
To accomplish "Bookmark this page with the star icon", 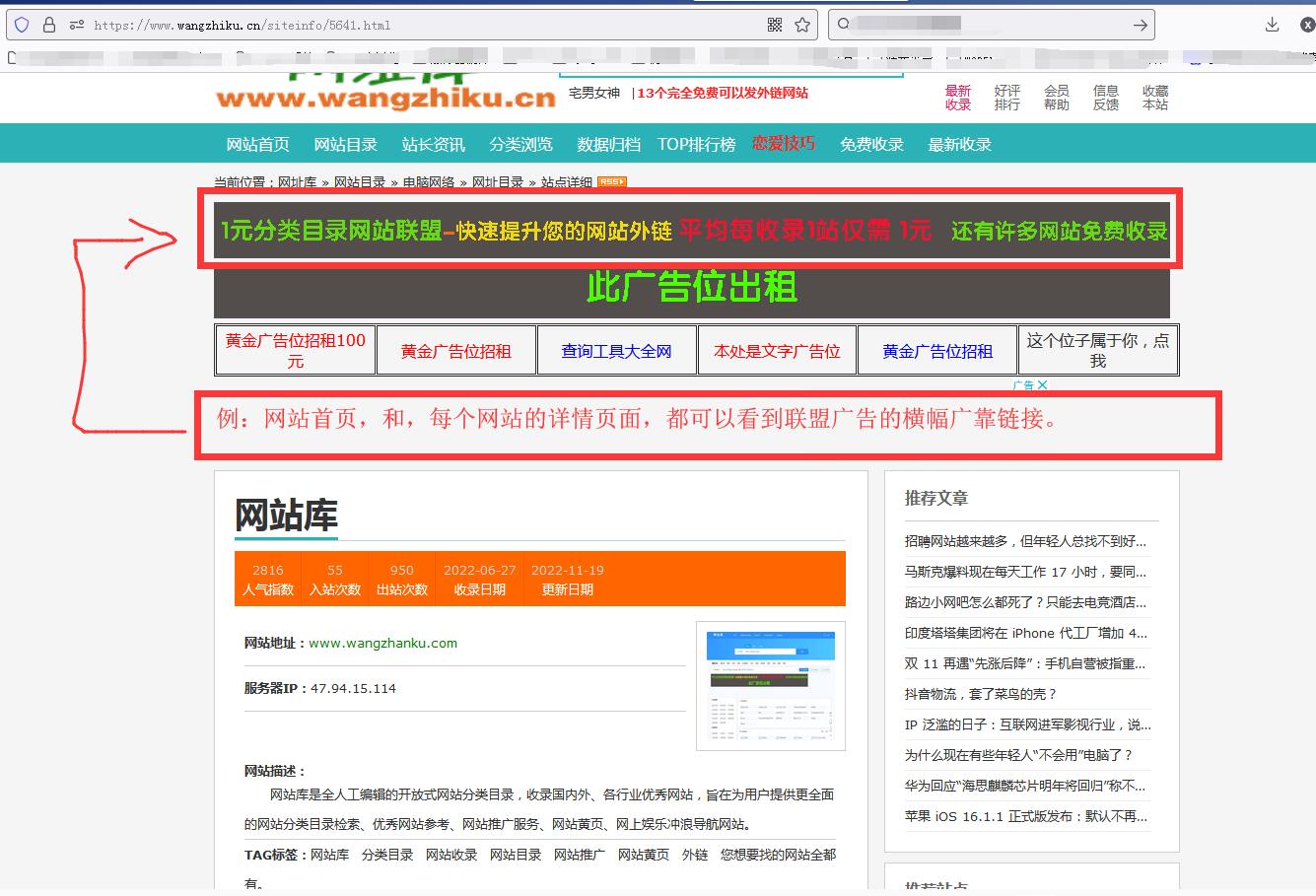I will click(x=802, y=25).
